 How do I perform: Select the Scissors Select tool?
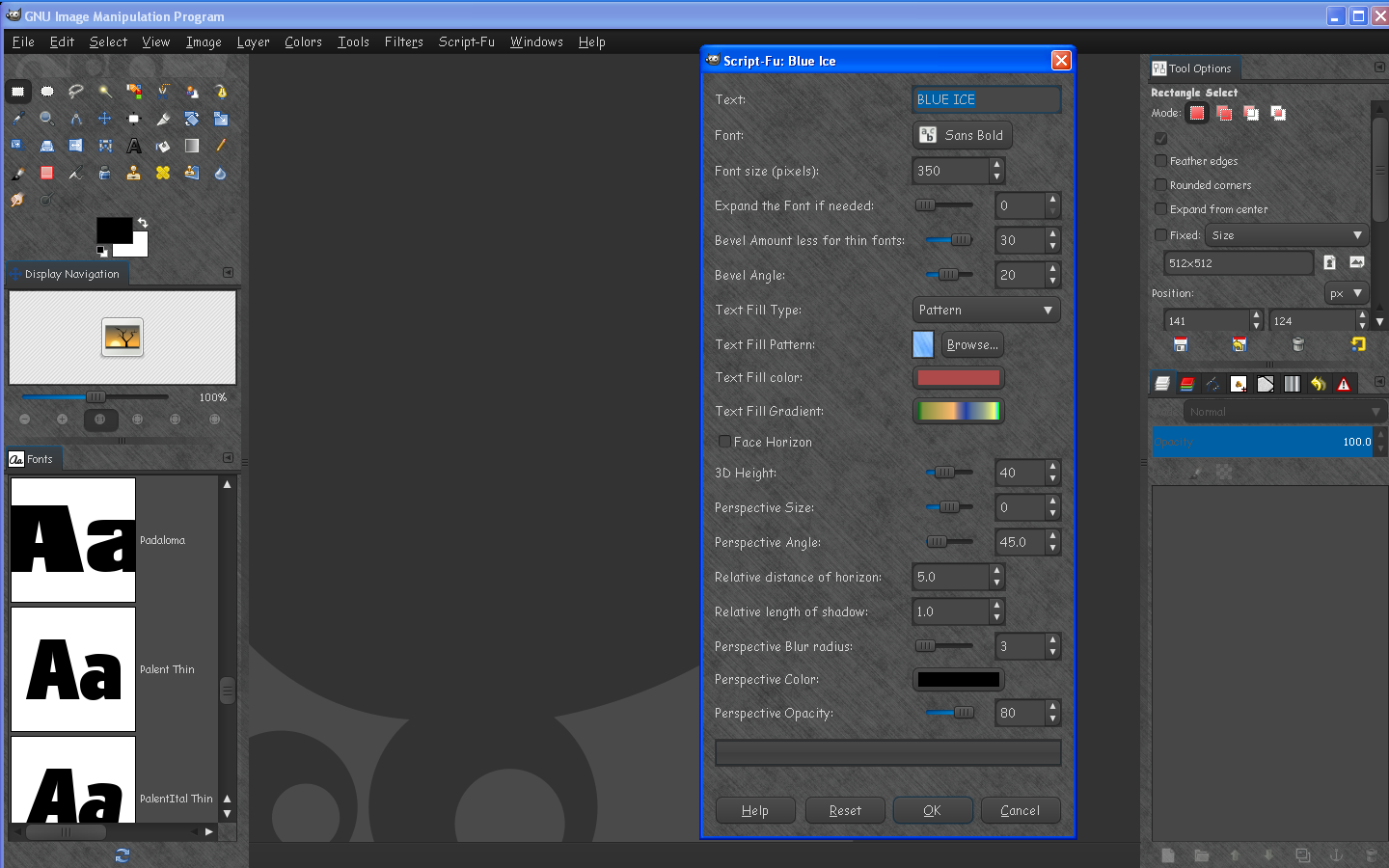tap(163, 92)
